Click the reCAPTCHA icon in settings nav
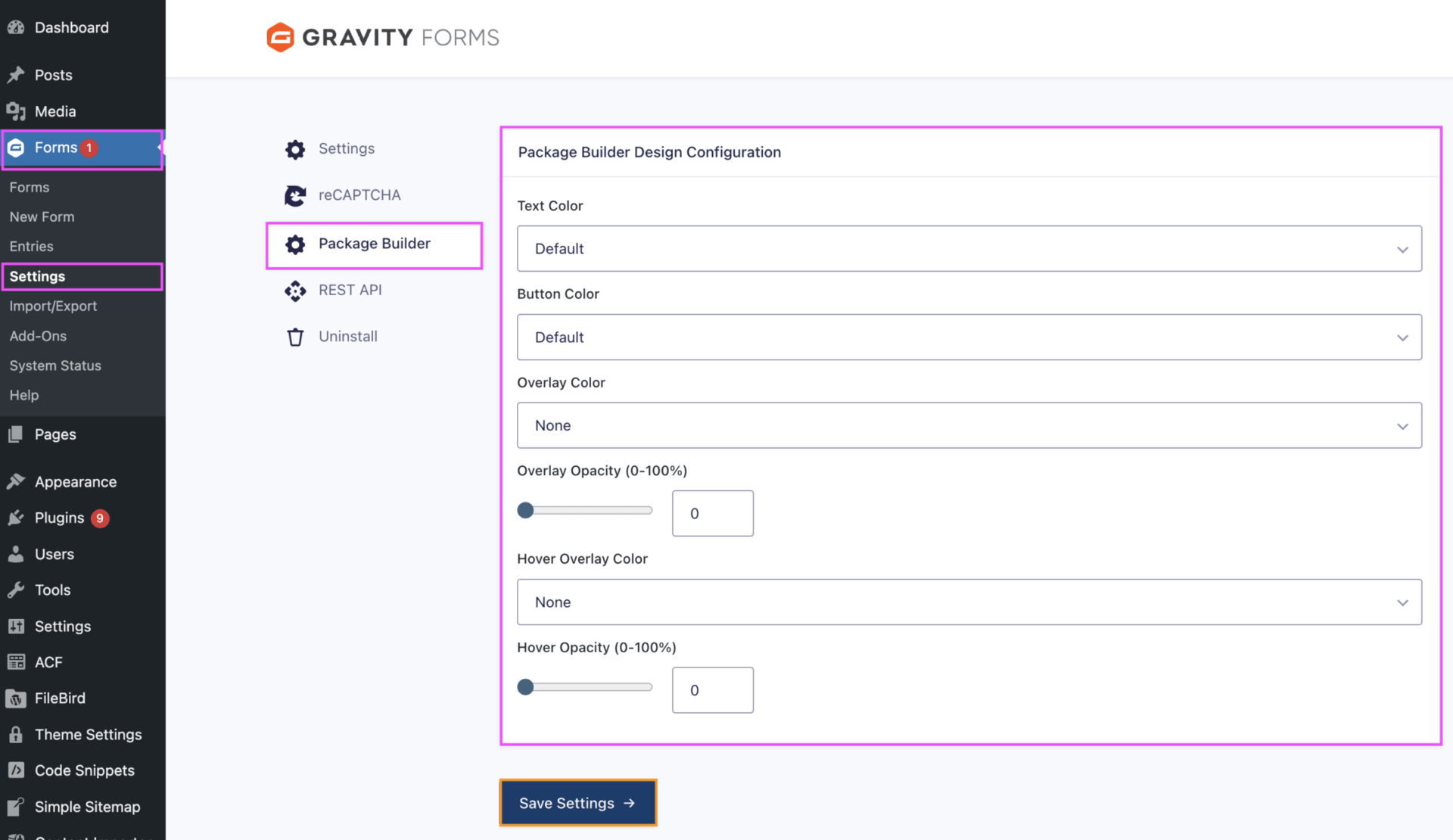The image size is (1453, 840). pyautogui.click(x=295, y=196)
